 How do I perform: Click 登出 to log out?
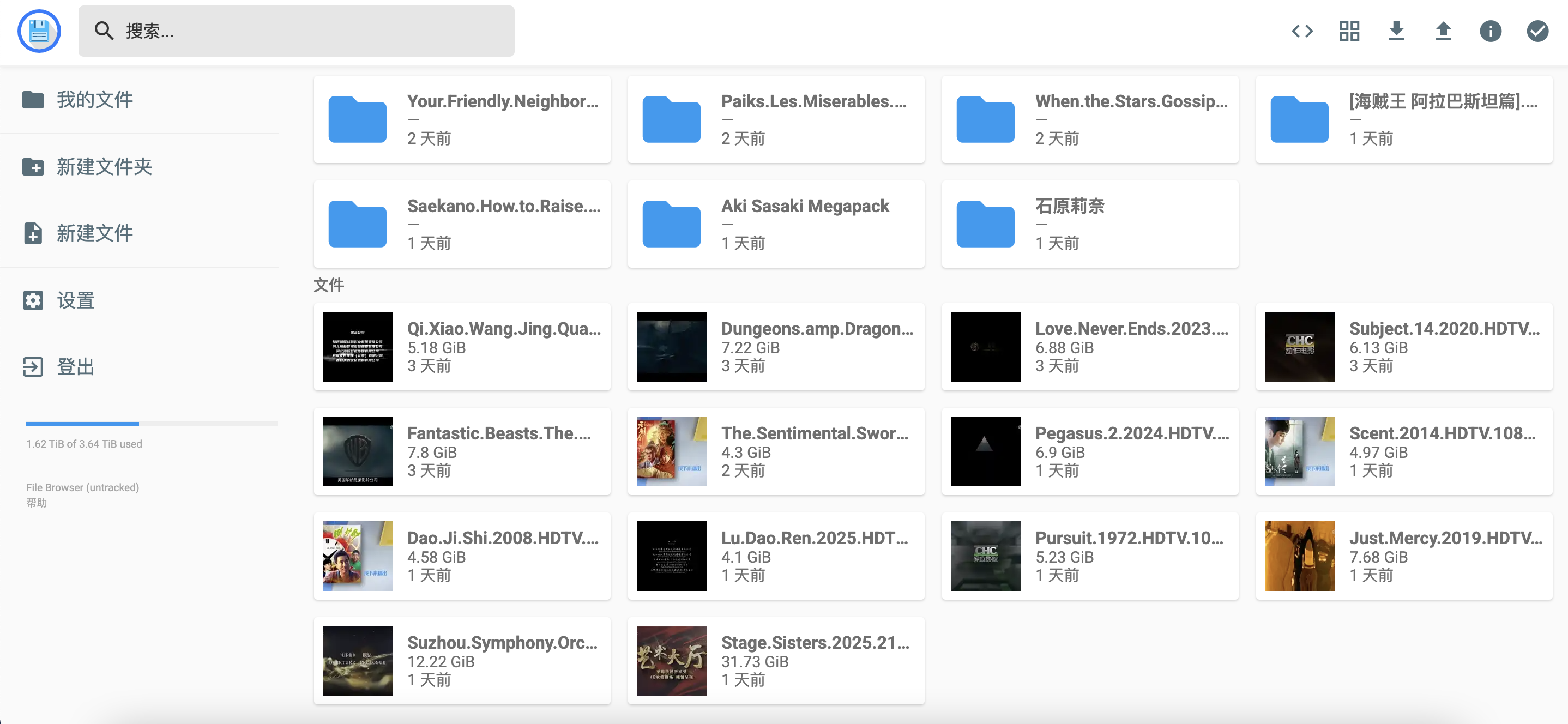tap(75, 367)
